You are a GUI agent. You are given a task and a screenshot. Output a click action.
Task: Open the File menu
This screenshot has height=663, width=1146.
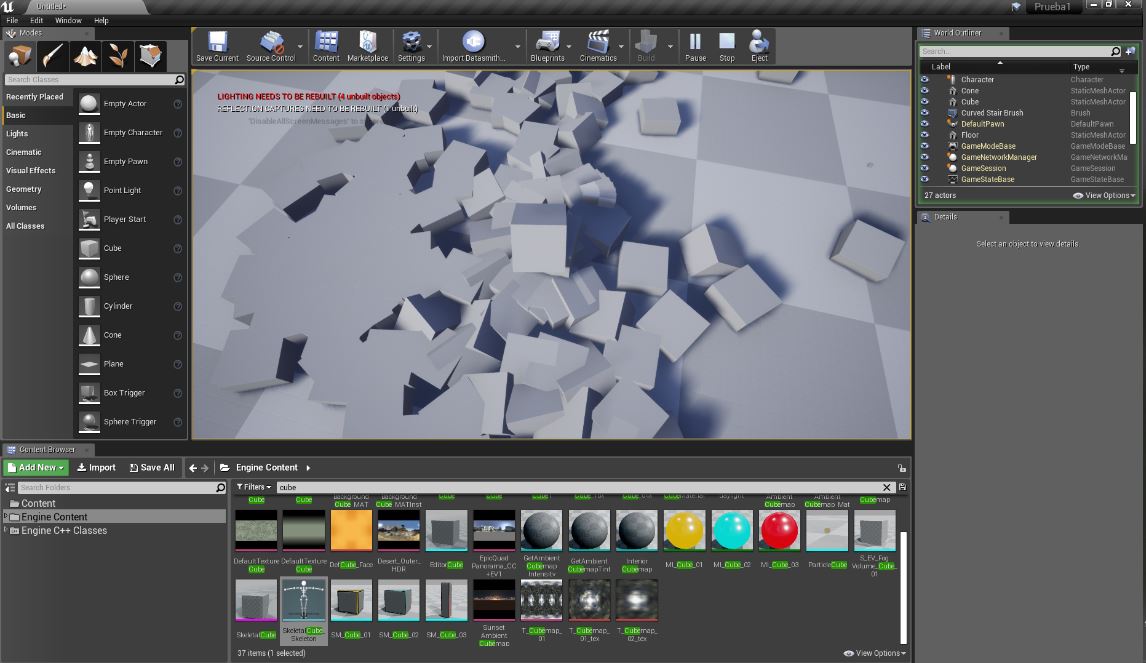click(12, 20)
